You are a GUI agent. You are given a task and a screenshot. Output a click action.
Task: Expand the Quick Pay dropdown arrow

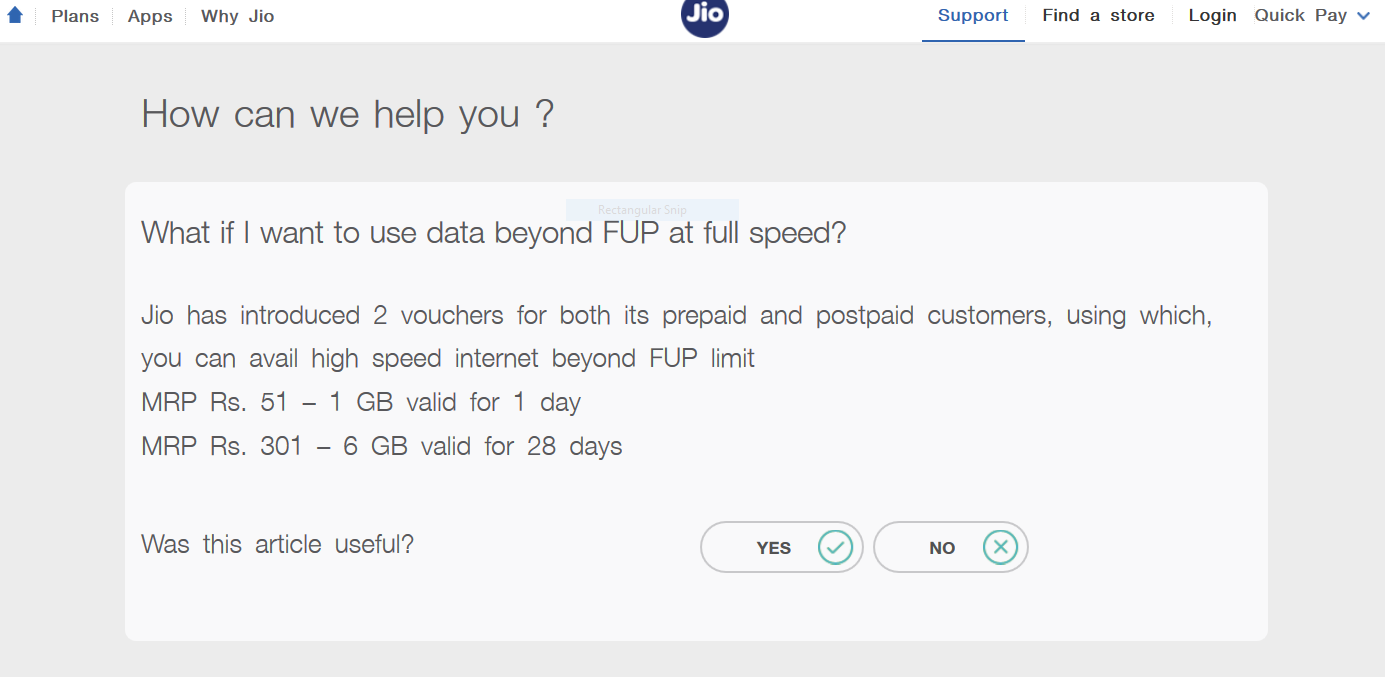point(1363,16)
